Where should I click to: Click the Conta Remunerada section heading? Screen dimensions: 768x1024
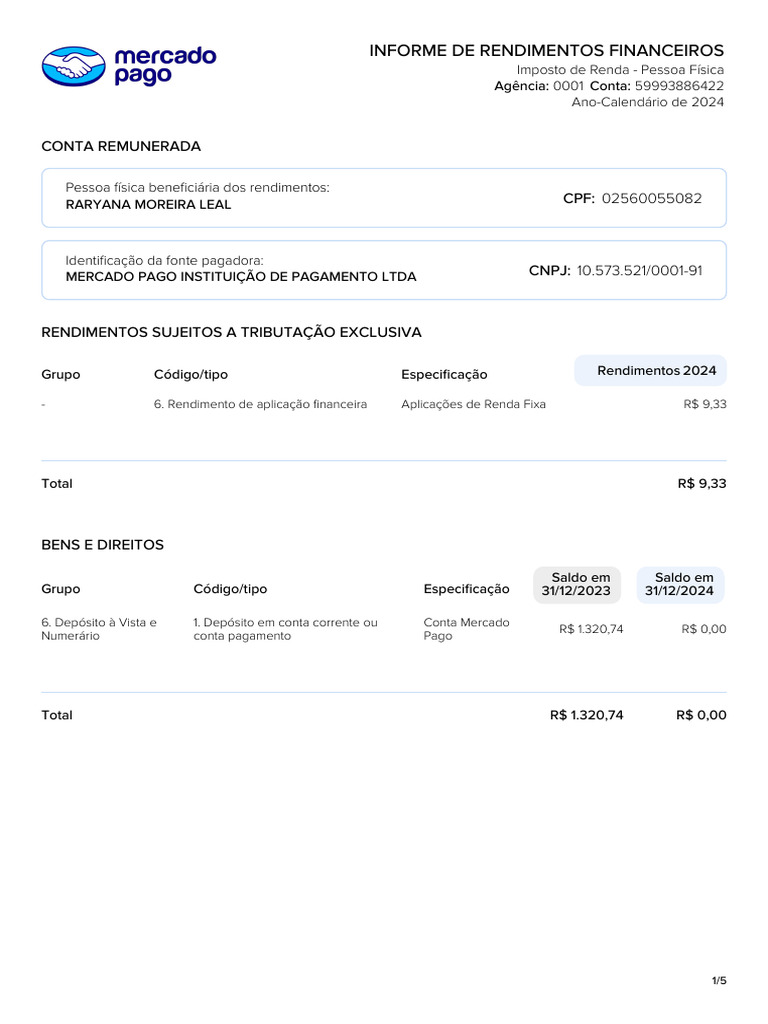(121, 146)
